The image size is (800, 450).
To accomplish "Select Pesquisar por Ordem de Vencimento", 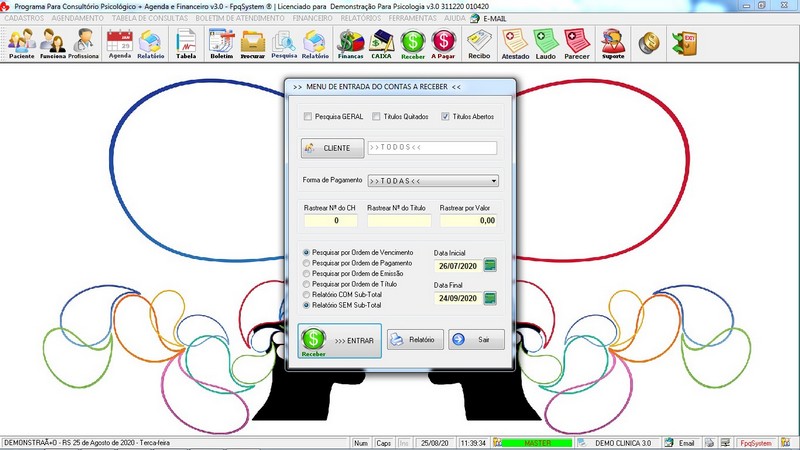I will point(306,253).
